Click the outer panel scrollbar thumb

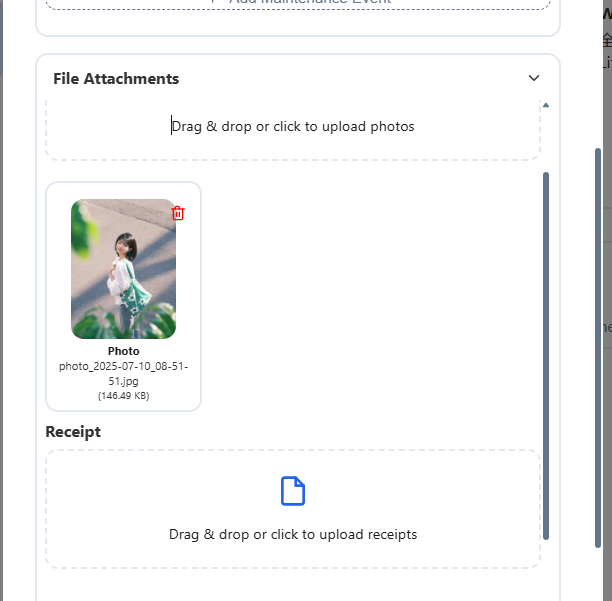click(x=598, y=348)
